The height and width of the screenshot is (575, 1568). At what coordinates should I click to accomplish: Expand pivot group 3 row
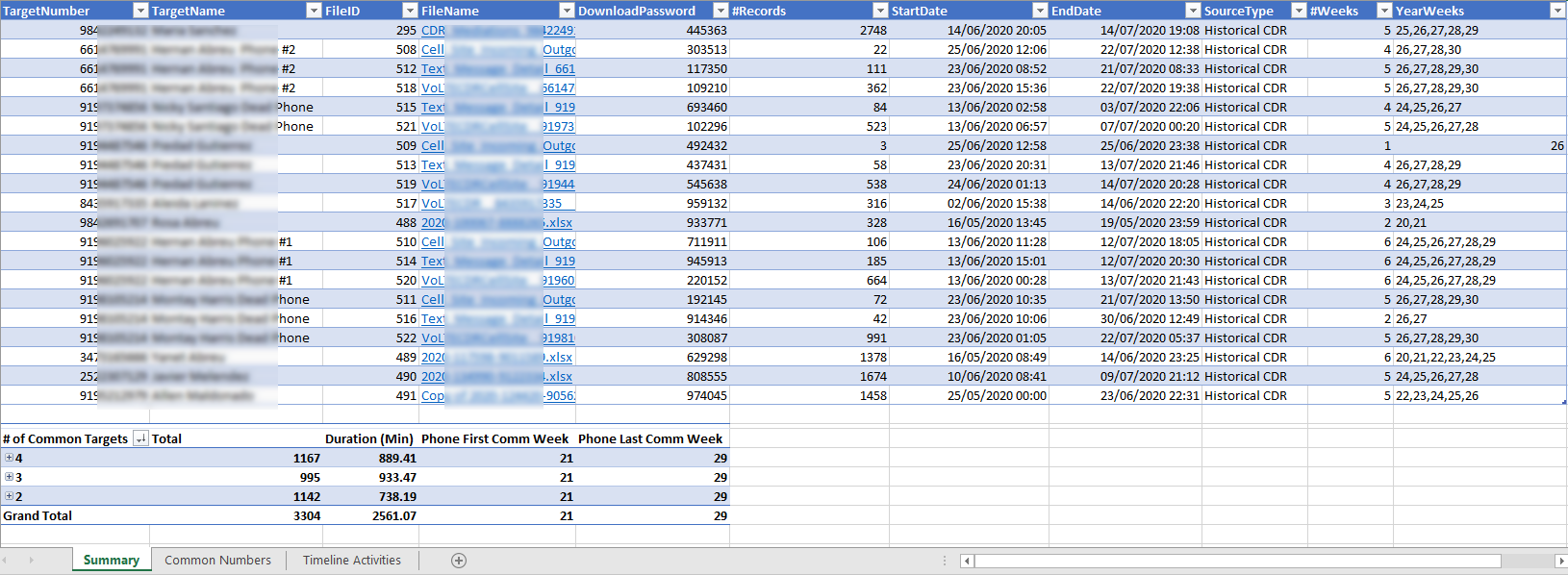point(9,477)
